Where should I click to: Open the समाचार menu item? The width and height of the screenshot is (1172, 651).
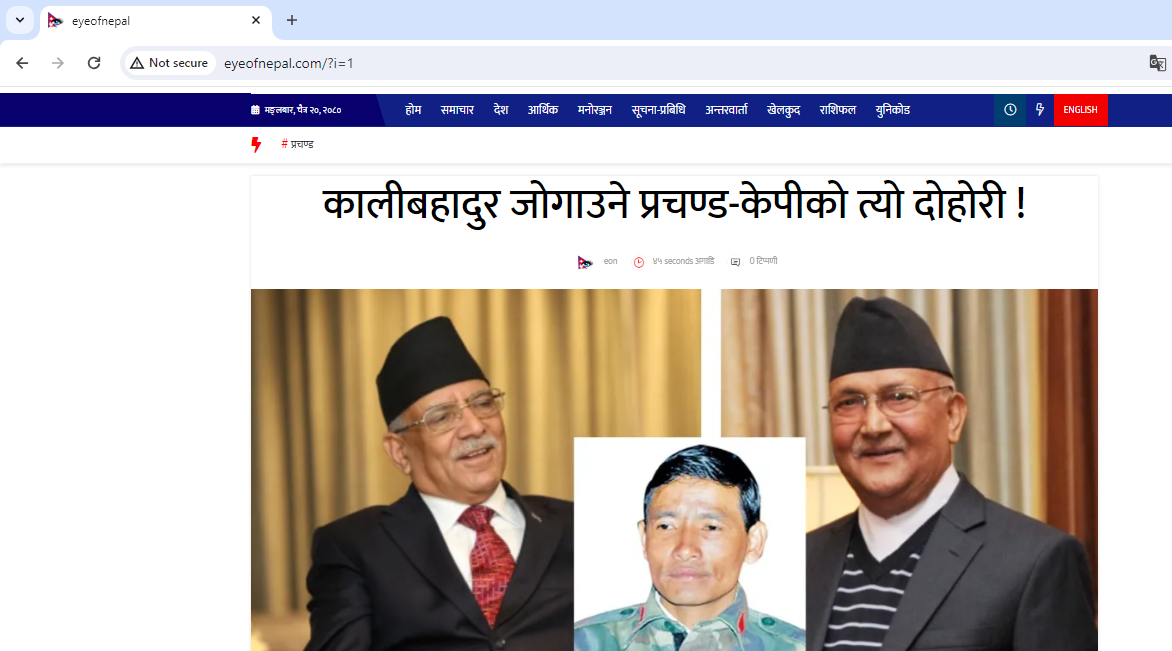click(457, 110)
